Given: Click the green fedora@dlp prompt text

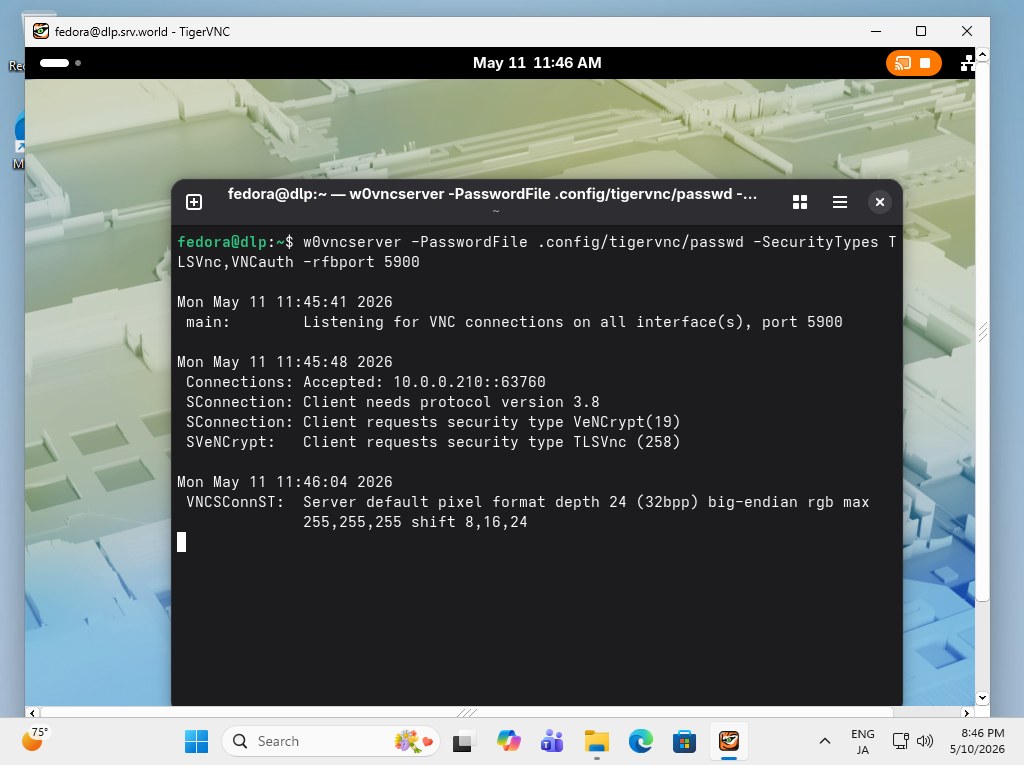Looking at the screenshot, I should [222, 242].
